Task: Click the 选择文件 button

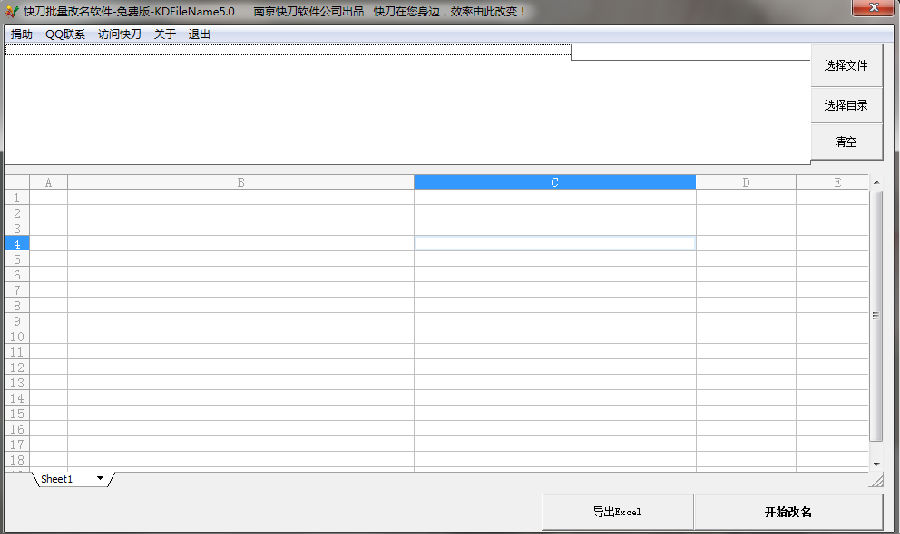Action: click(846, 65)
